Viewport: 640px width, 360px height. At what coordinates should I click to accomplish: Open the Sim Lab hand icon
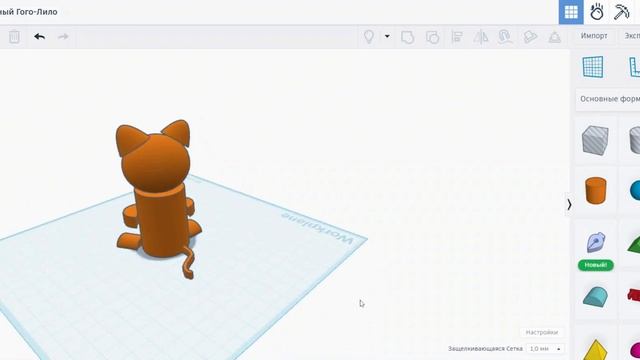597,12
